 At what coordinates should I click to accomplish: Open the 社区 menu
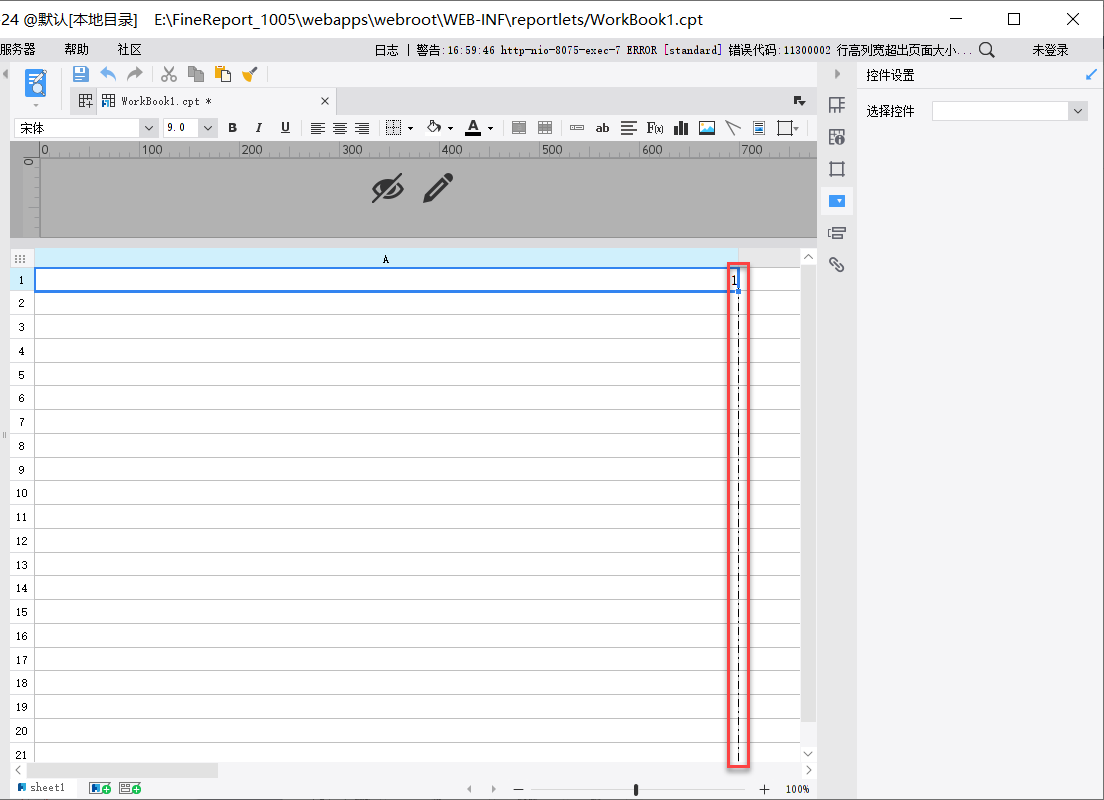tap(130, 49)
